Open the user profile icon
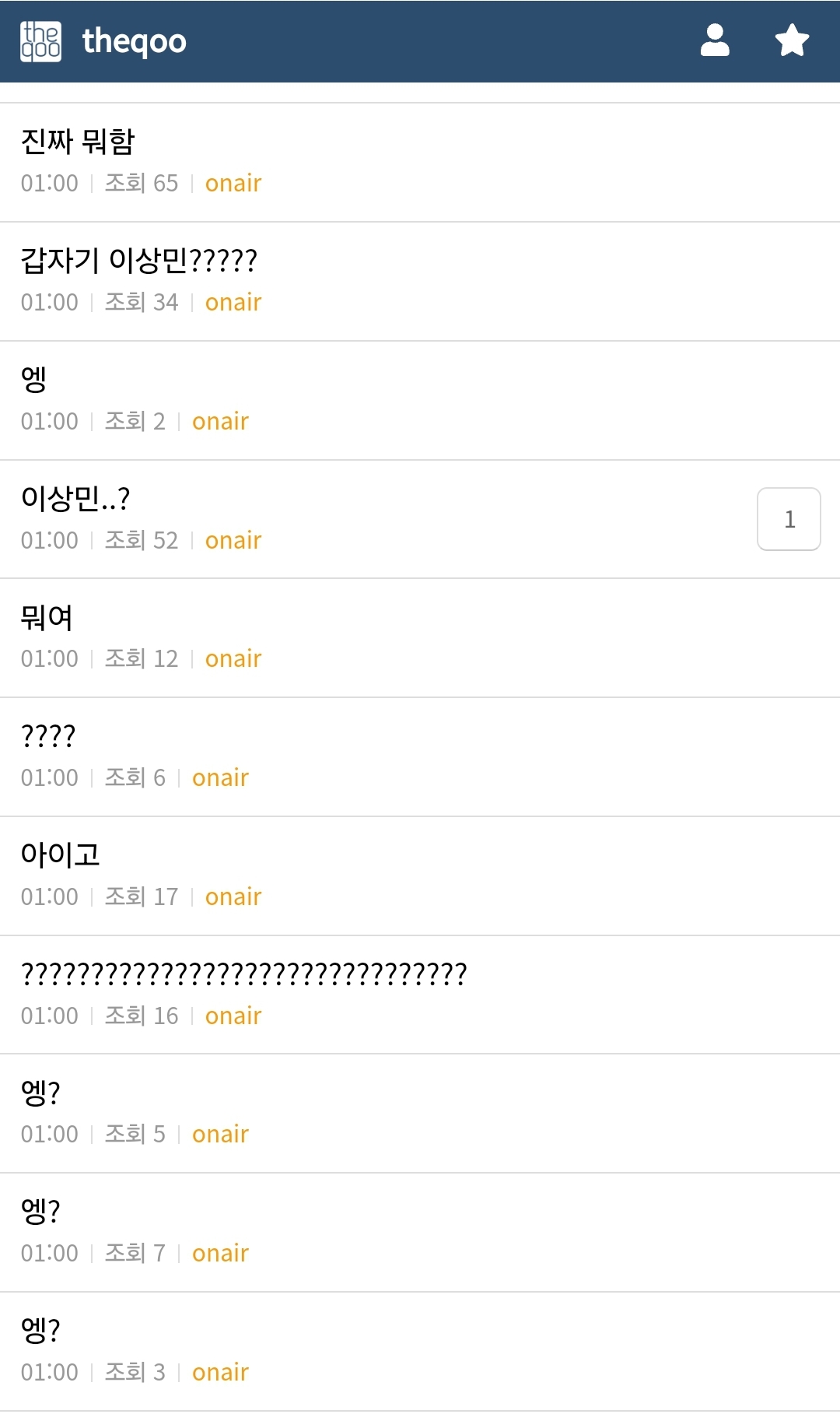The image size is (840, 1421). (715, 40)
